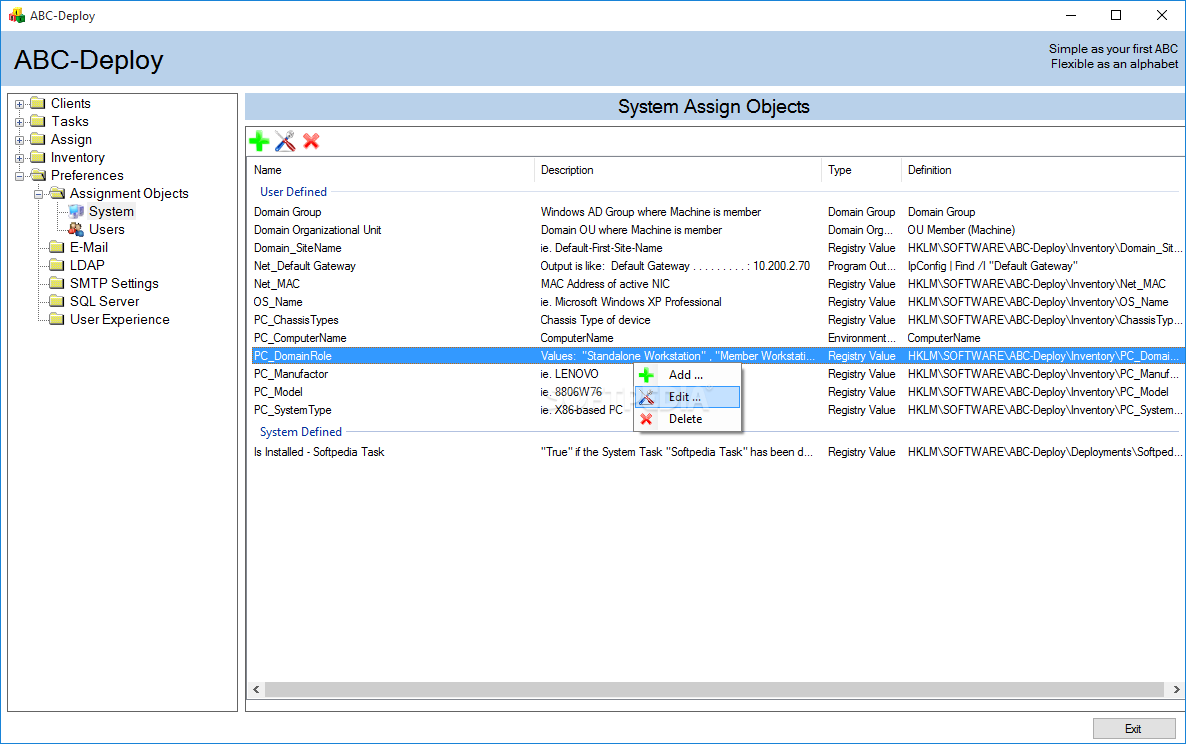Image resolution: width=1186 pixels, height=744 pixels.
Task: Click the Assign folder icon
Action: tap(37, 139)
